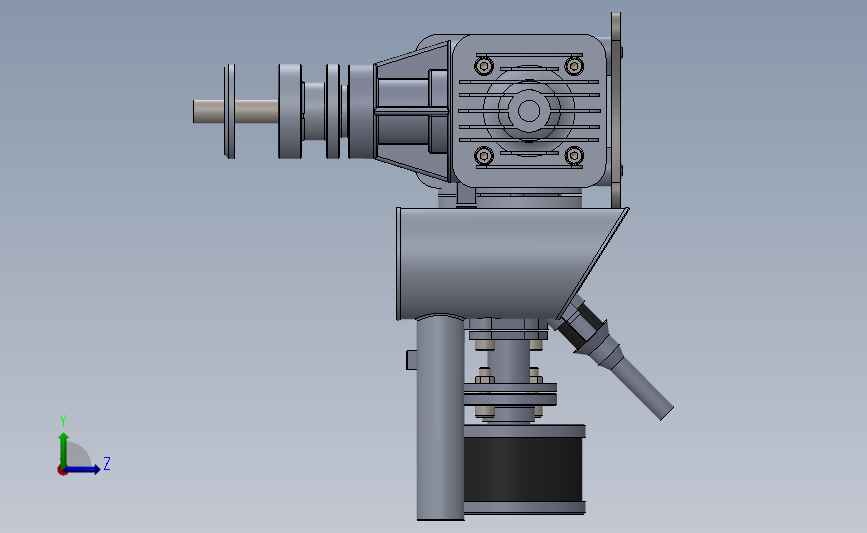This screenshot has height=533, width=867.
Task: Select the tapered cone adapter beside the gearbox
Action: pos(412,111)
